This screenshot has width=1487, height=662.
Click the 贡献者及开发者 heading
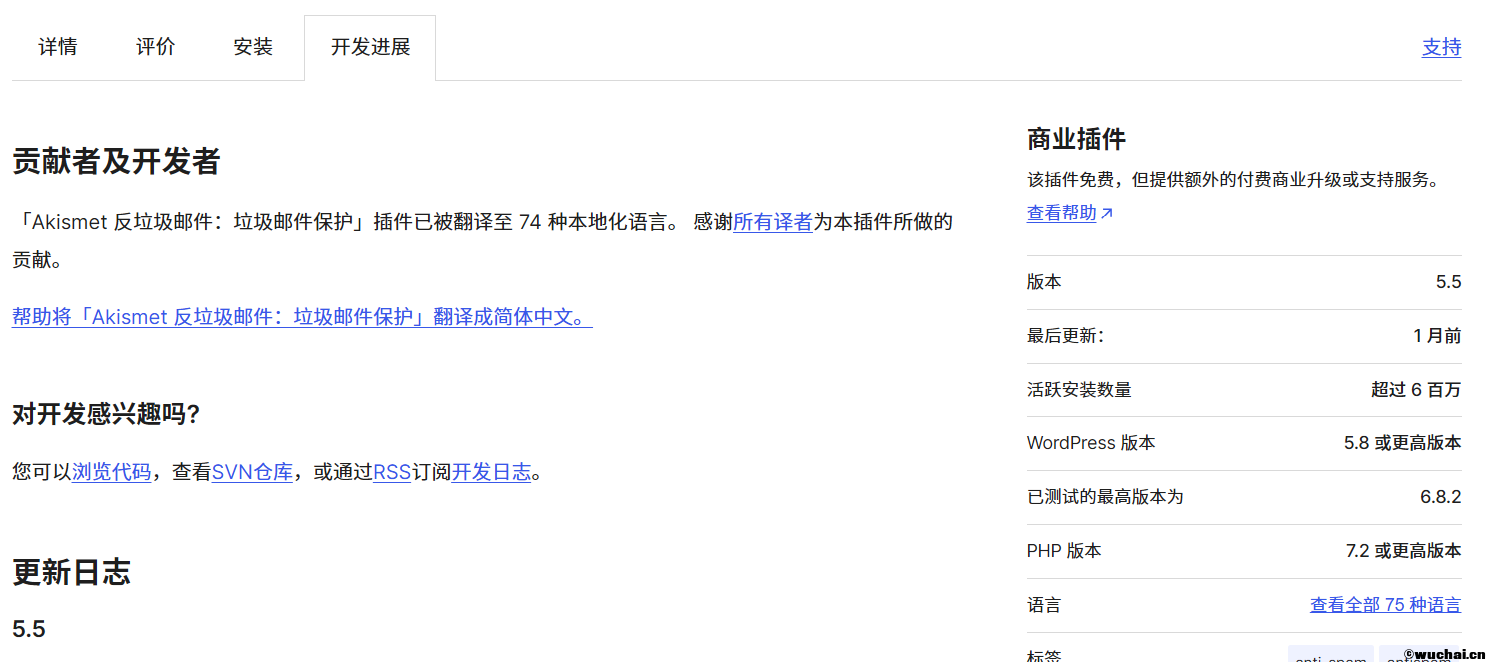116,161
